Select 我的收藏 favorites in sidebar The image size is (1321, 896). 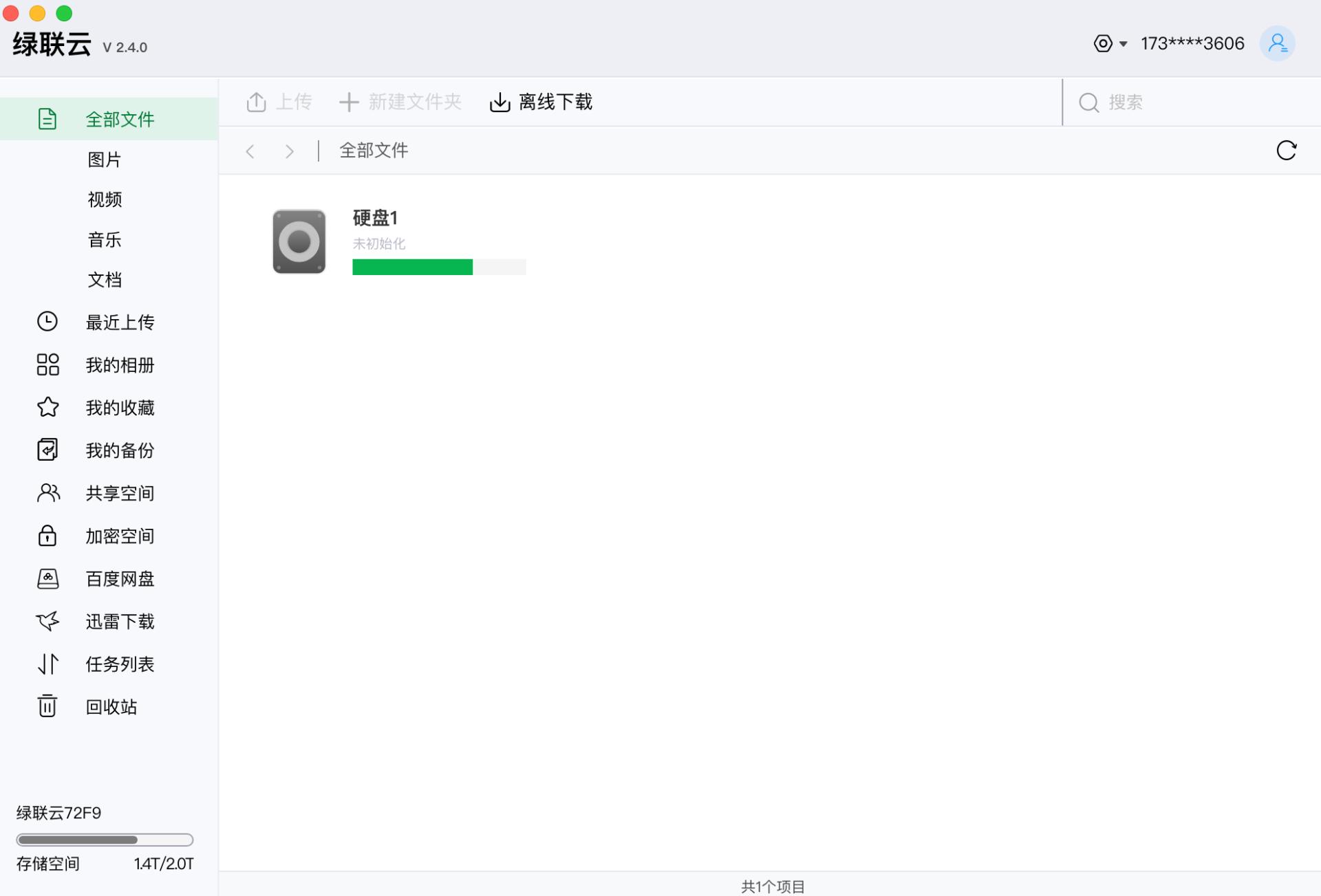point(120,407)
